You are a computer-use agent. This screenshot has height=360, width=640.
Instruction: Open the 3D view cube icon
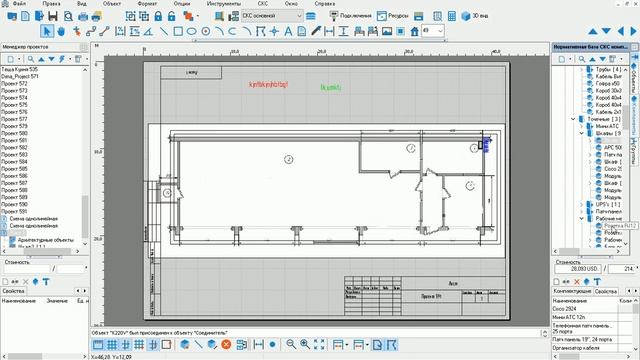[x=466, y=16]
